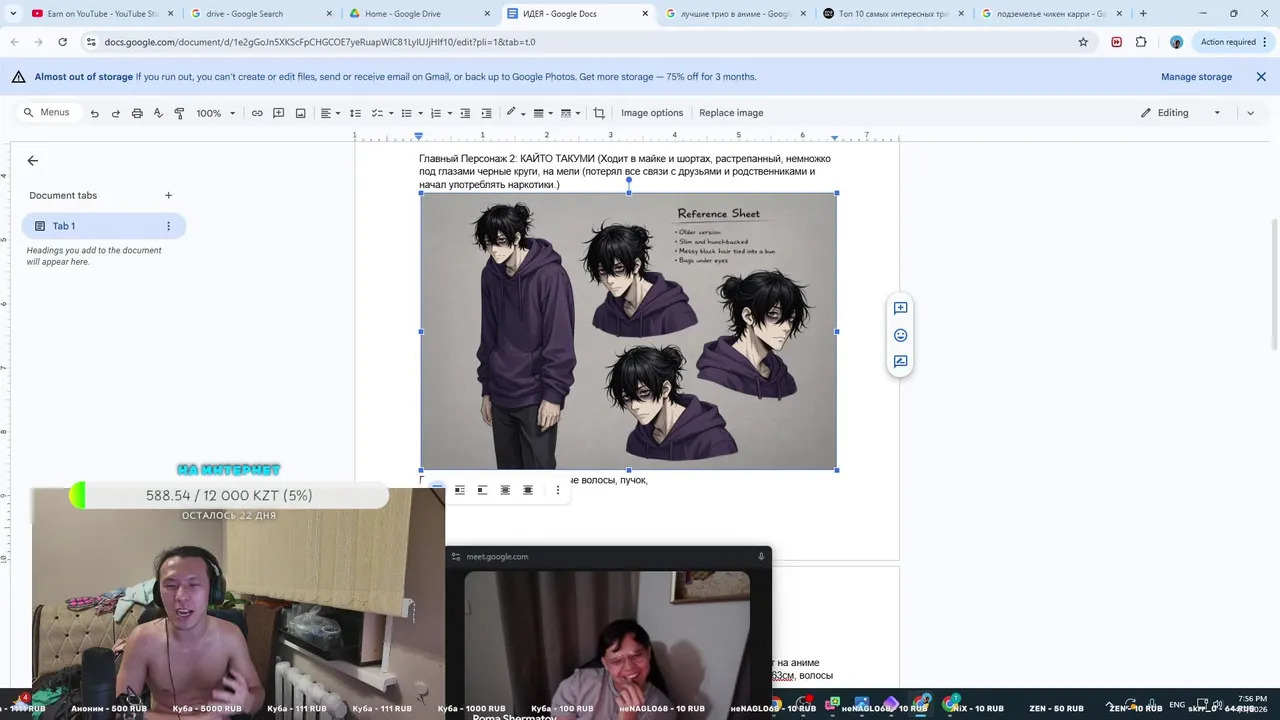The height and width of the screenshot is (720, 1280).
Task: Select Tab 1 in Document tabs
Action: tap(104, 226)
